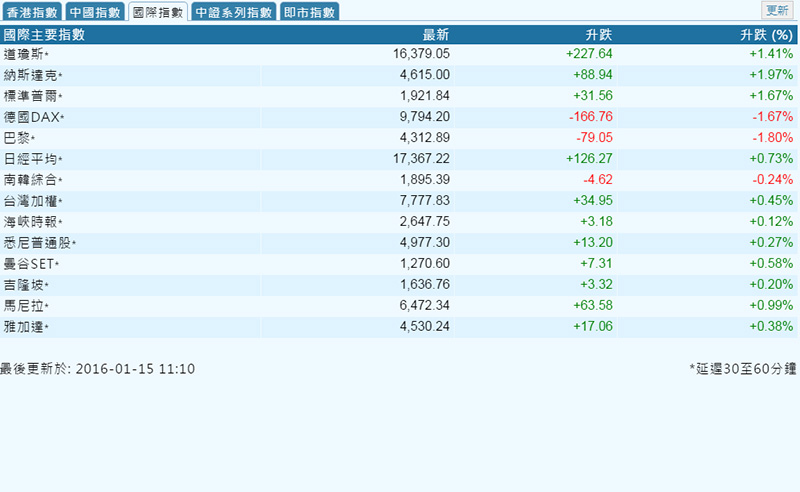Screen dimensions: 800x492
Task: Click the Taiwan value 7,777.83
Action: [x=424, y=200]
